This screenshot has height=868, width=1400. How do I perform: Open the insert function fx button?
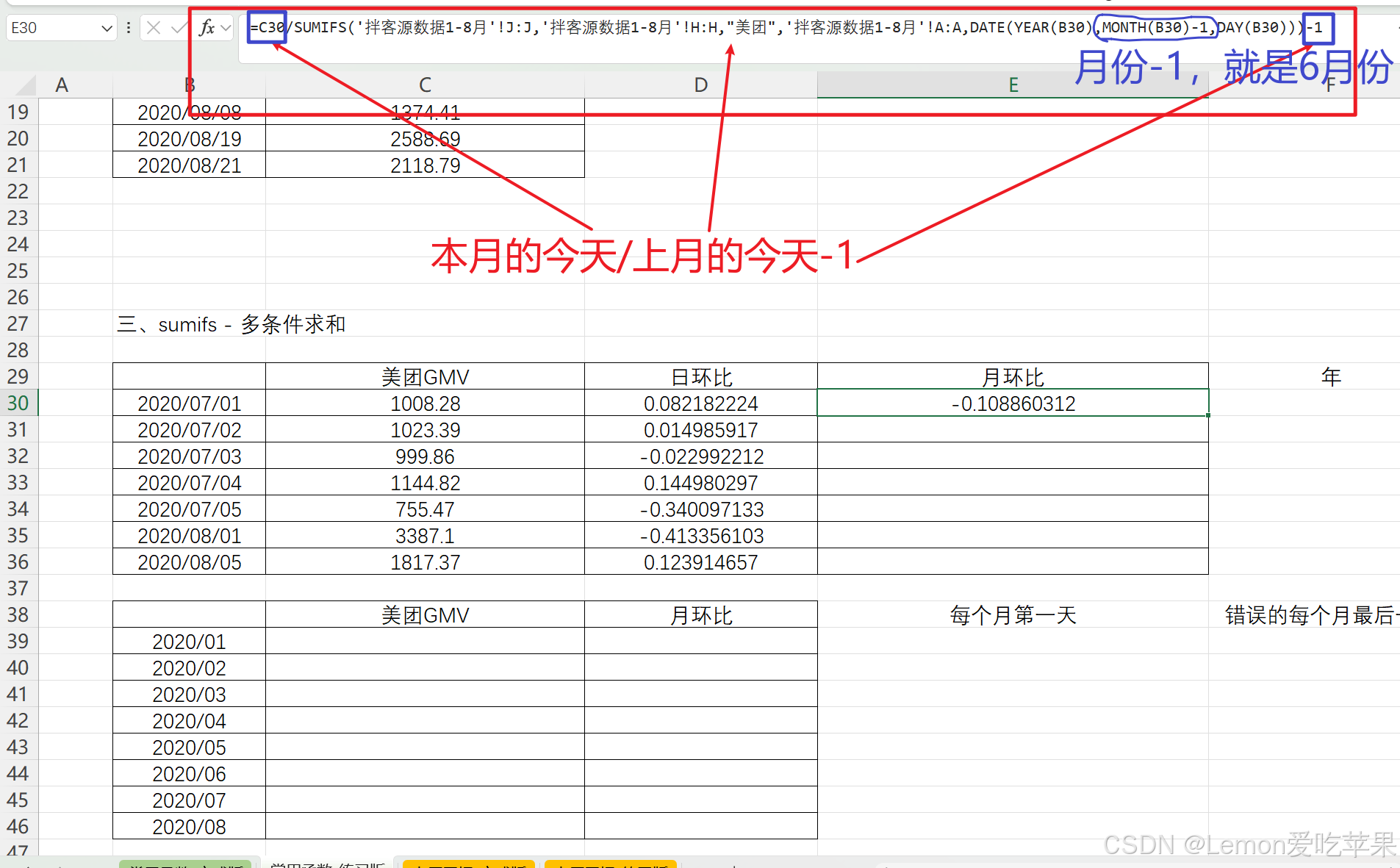pyautogui.click(x=207, y=28)
